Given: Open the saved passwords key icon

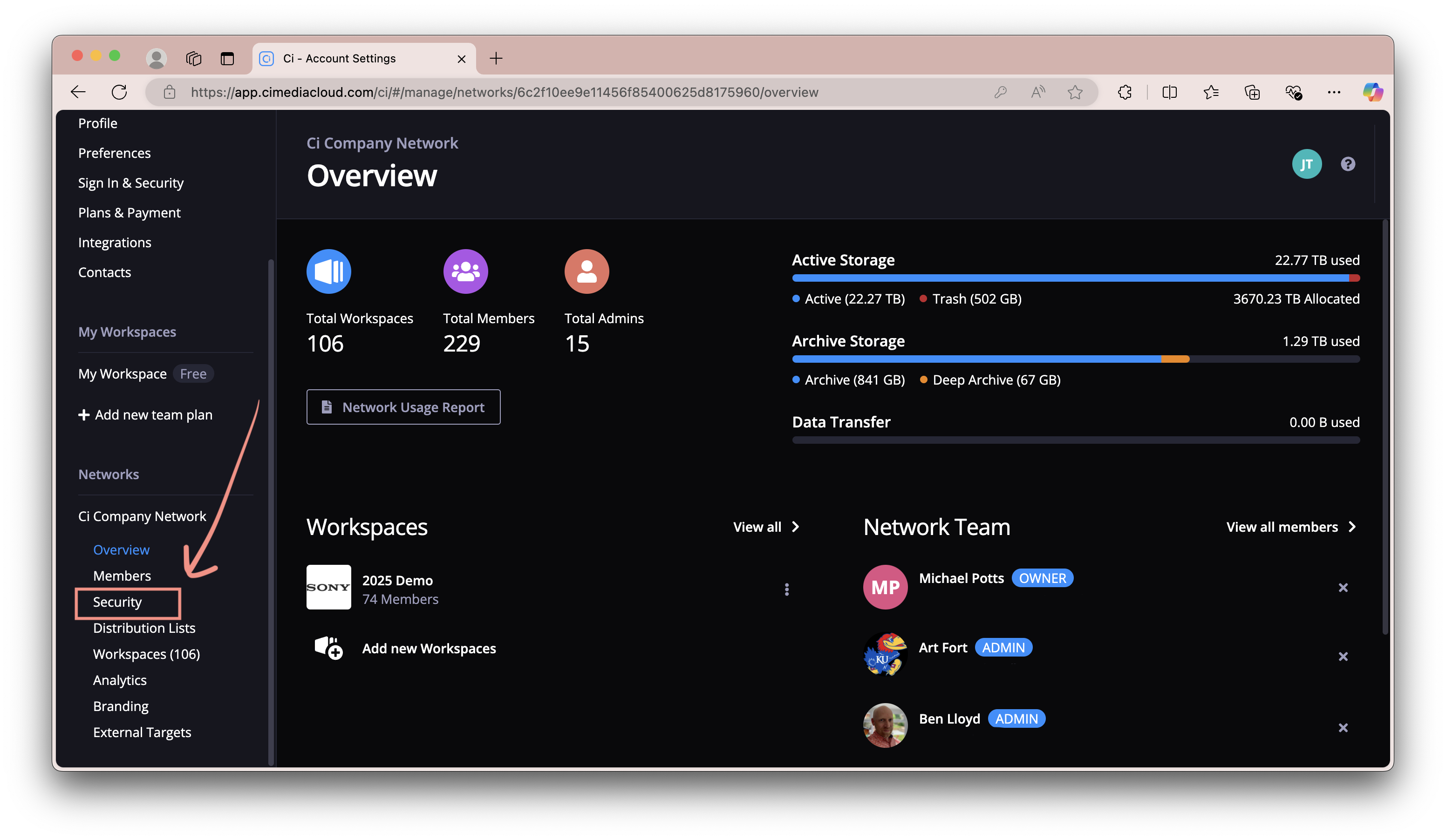Looking at the screenshot, I should [1001, 92].
